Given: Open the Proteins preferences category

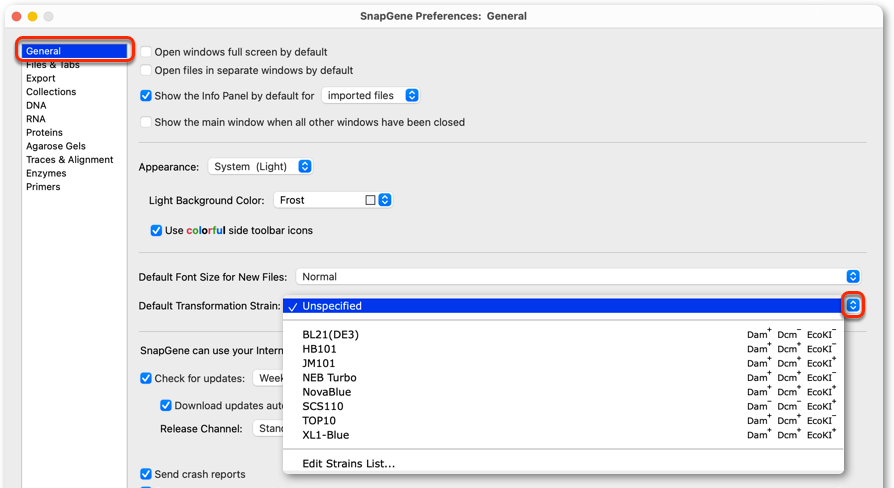Looking at the screenshot, I should coord(44,133).
